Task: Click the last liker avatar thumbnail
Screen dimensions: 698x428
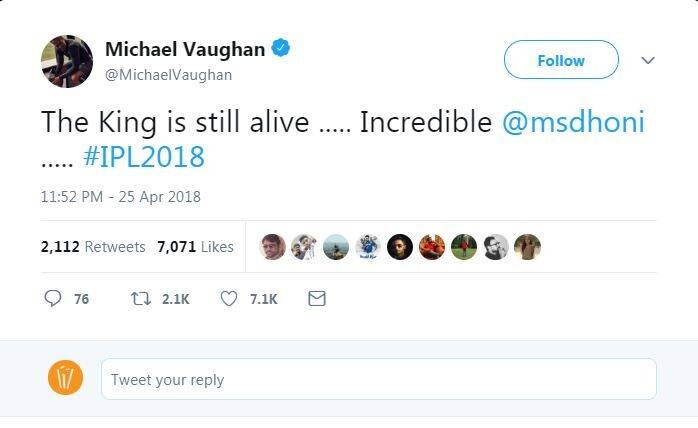Action: tap(527, 247)
